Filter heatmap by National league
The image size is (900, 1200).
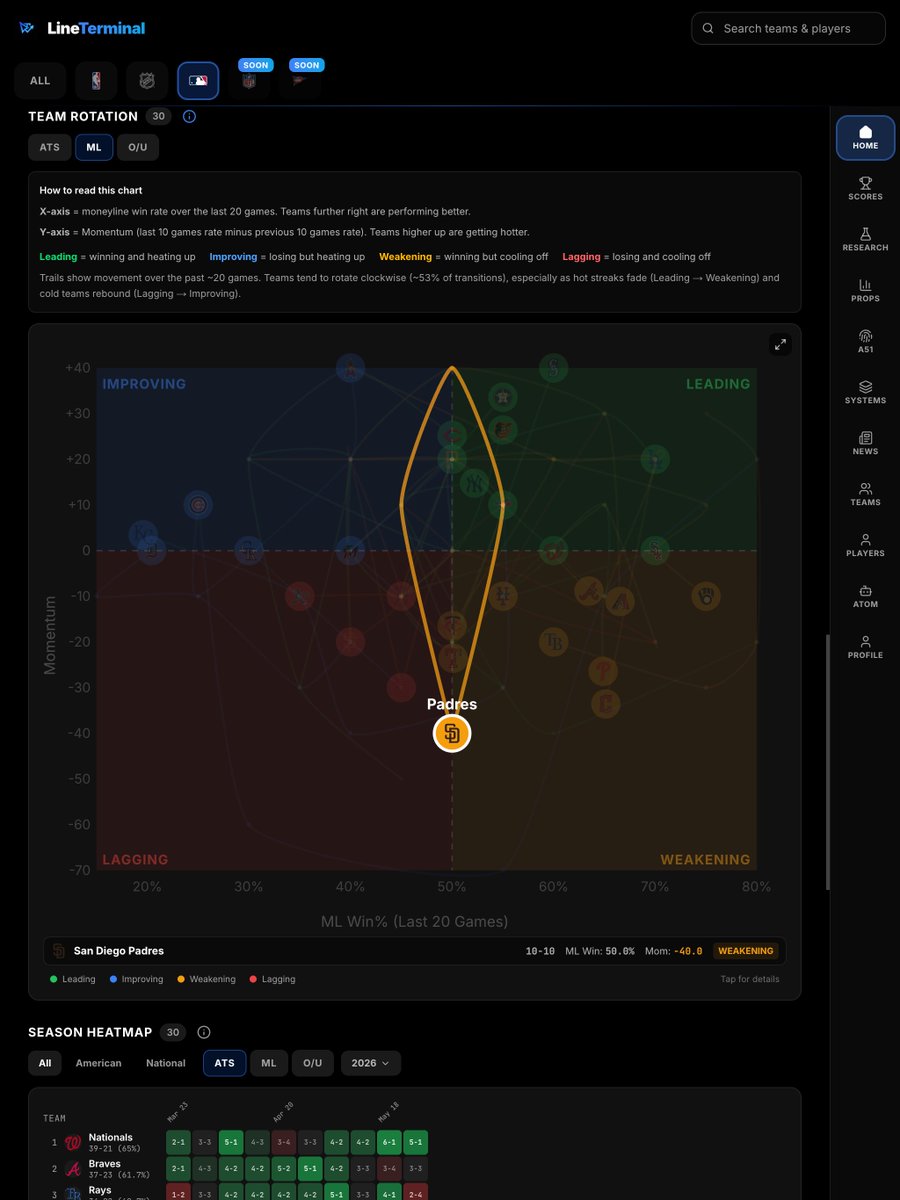[x=166, y=1063]
